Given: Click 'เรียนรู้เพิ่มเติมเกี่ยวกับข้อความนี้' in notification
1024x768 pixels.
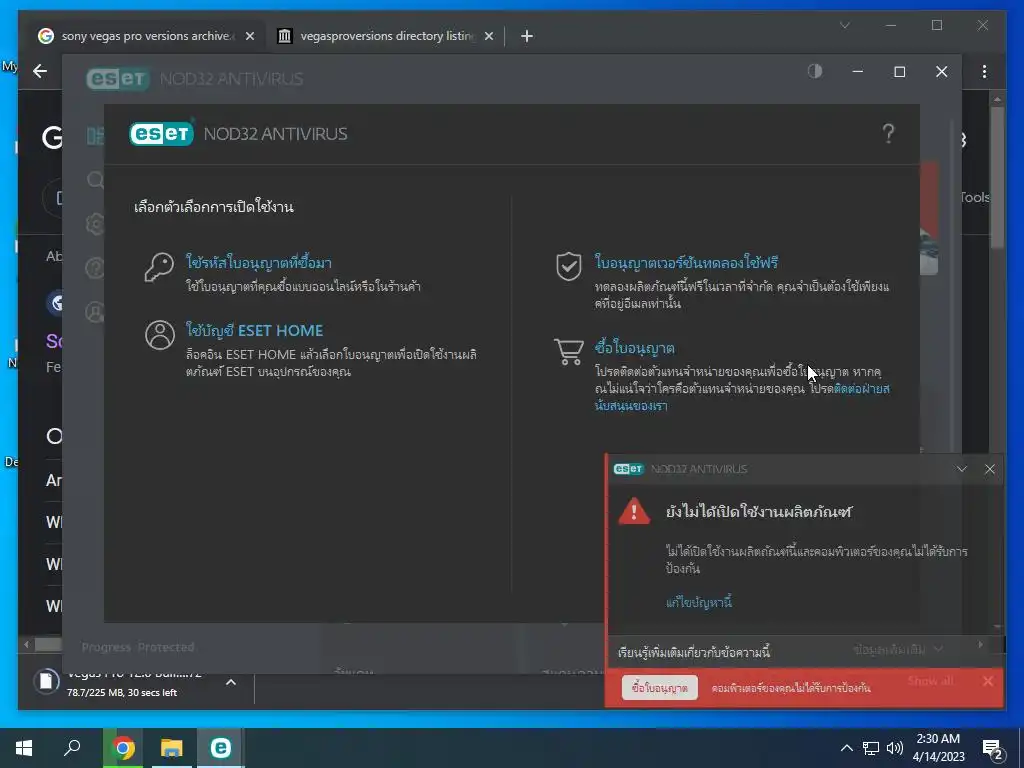Looking at the screenshot, I should click(x=694, y=652).
